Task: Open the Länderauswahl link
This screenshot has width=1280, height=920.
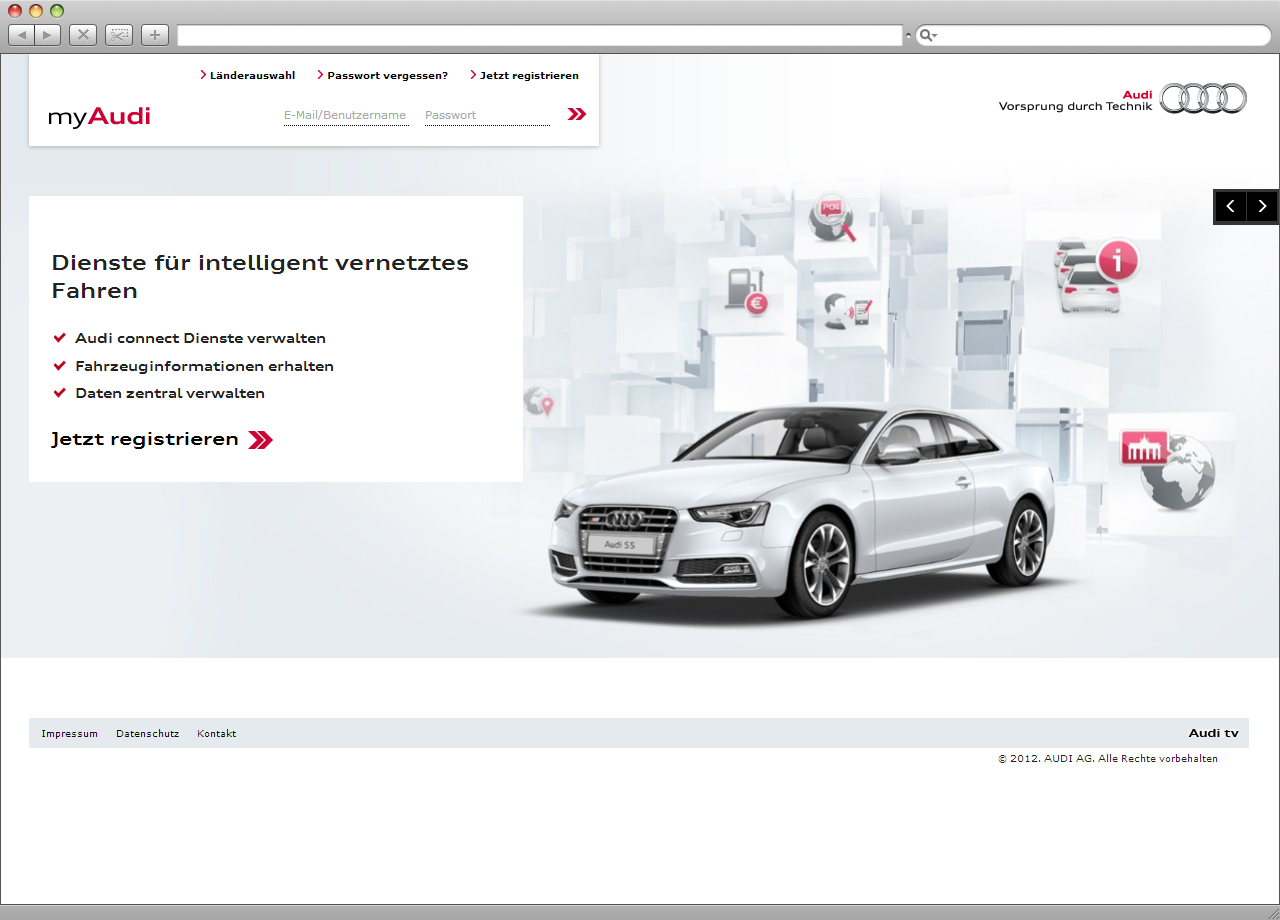Action: 248,75
